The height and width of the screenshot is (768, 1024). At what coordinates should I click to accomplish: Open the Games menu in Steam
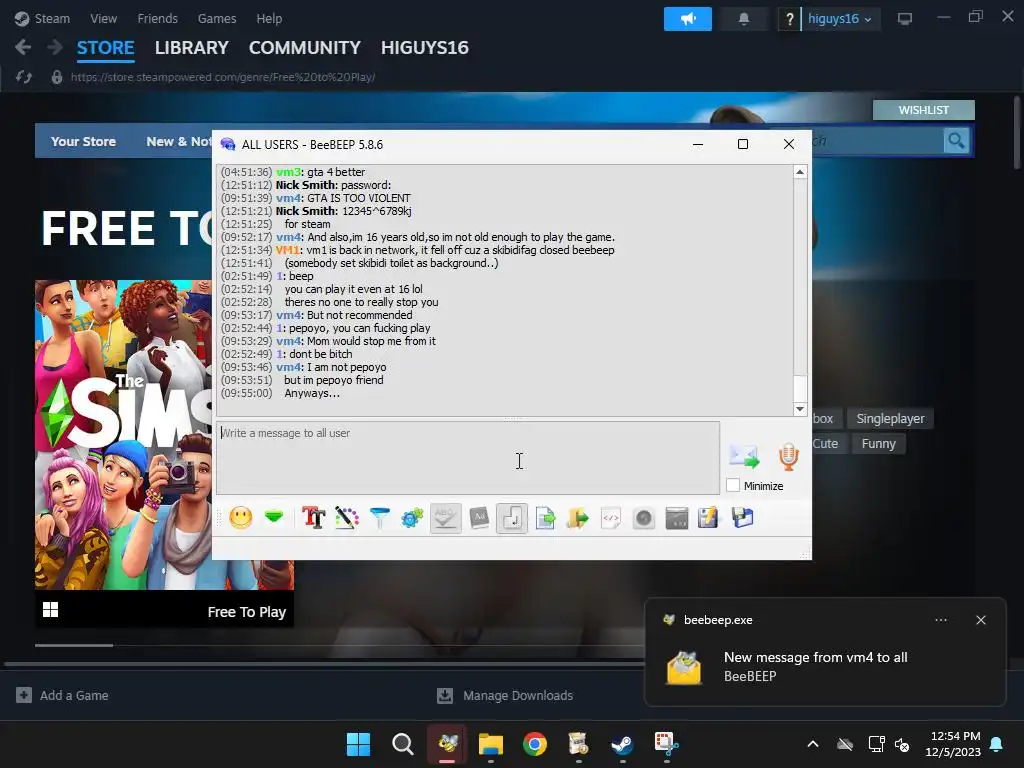click(217, 18)
